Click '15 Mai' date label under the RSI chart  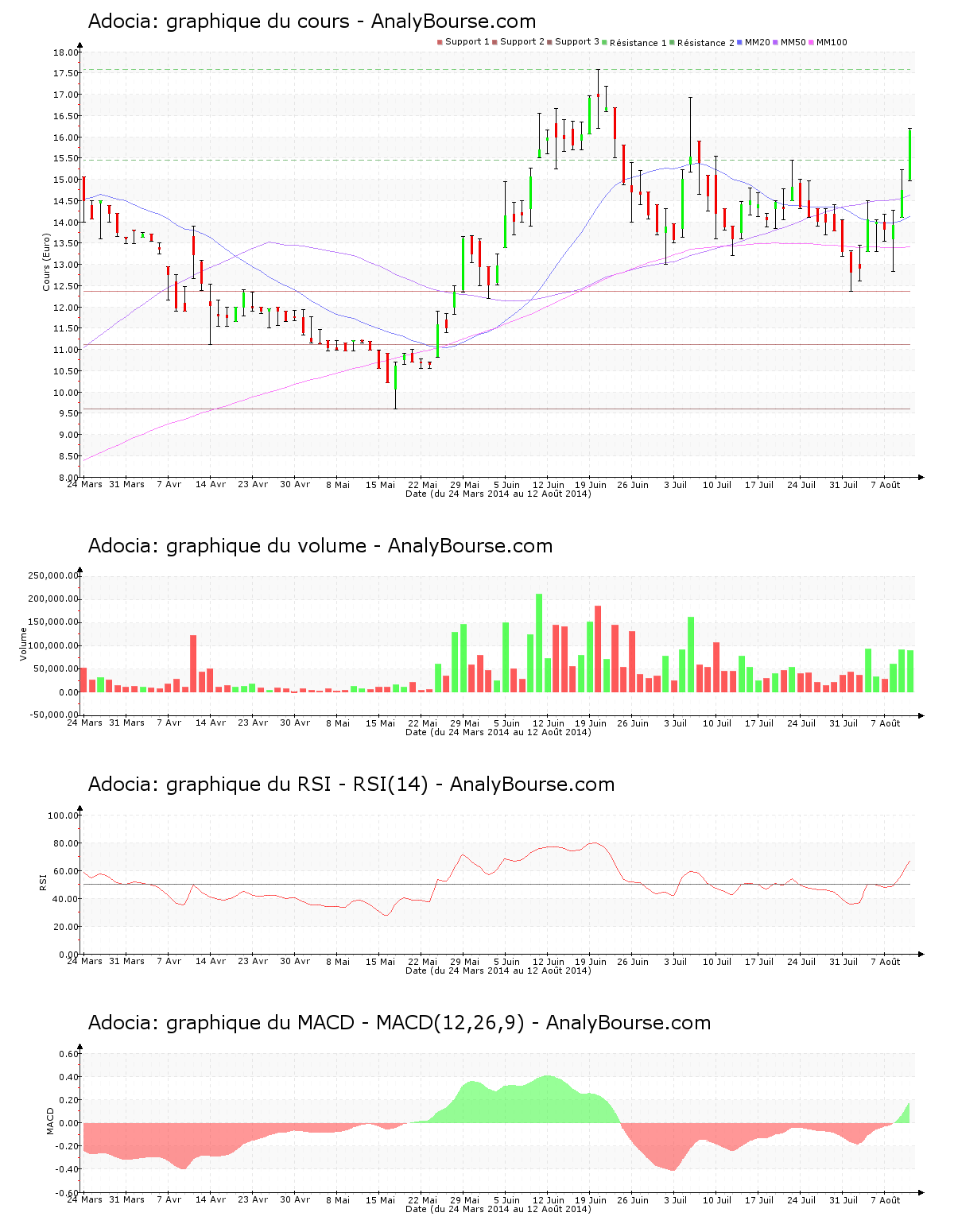pos(380,962)
